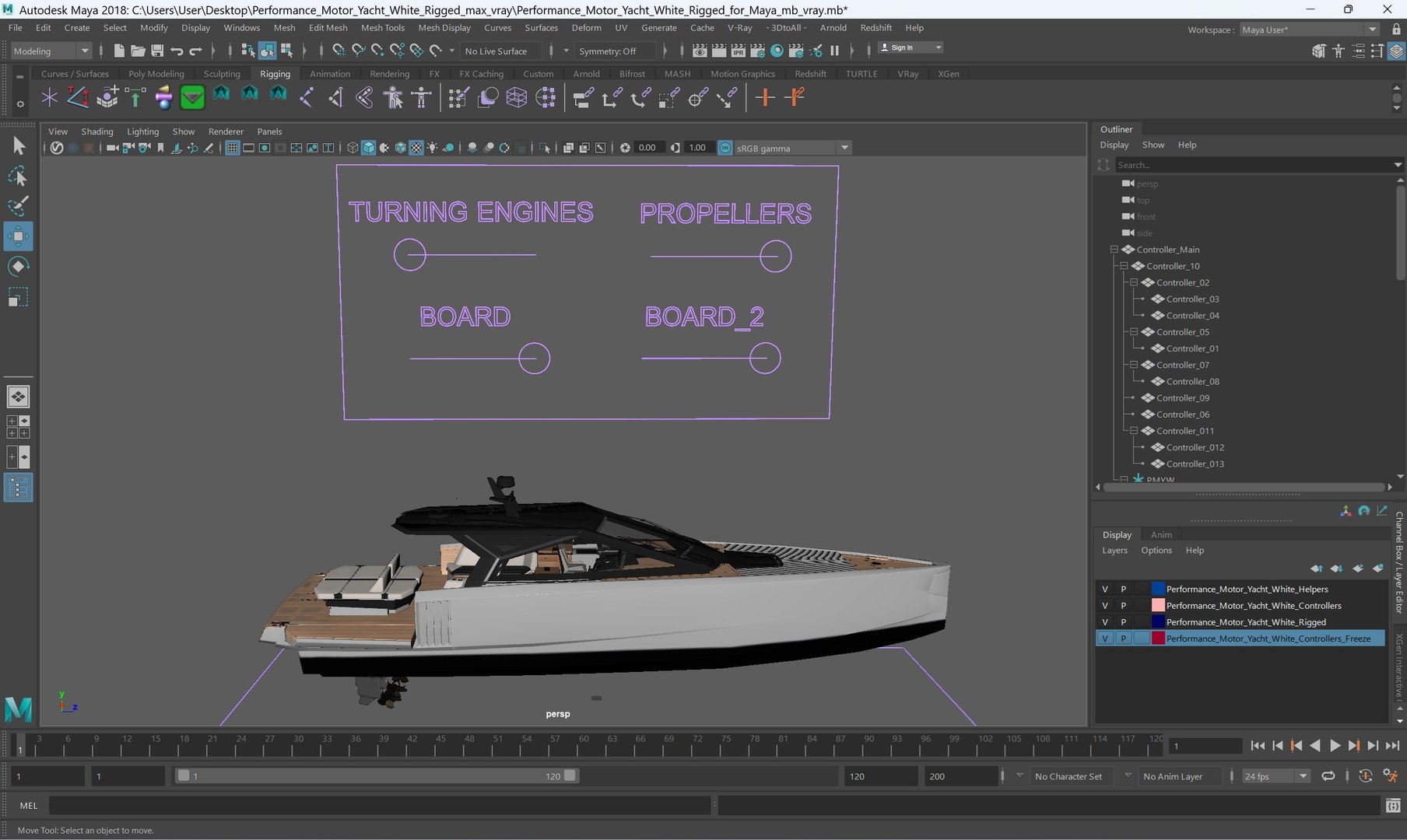This screenshot has height=840, width=1407.
Task: Switch to the Animation shelf tab
Action: tap(330, 74)
